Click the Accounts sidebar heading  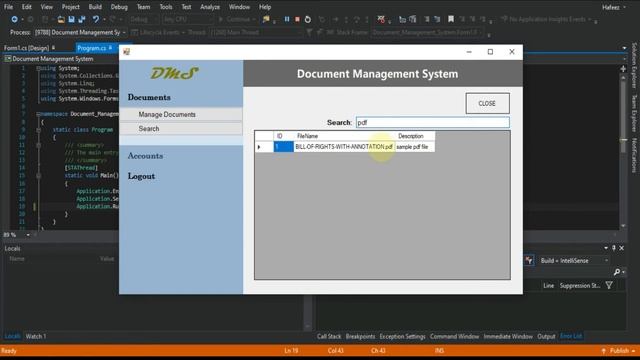(145, 156)
